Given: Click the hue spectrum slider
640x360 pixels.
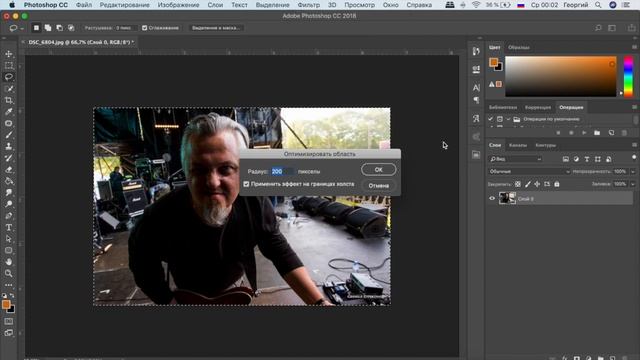Looking at the screenshot, I should 629,77.
